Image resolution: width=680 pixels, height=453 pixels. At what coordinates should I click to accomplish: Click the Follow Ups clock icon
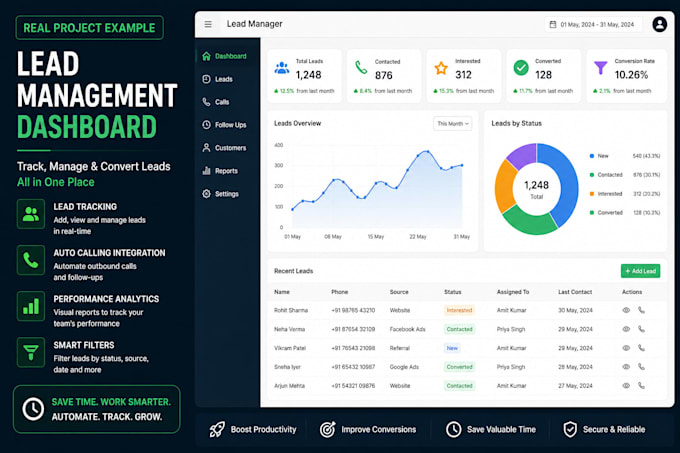point(206,125)
